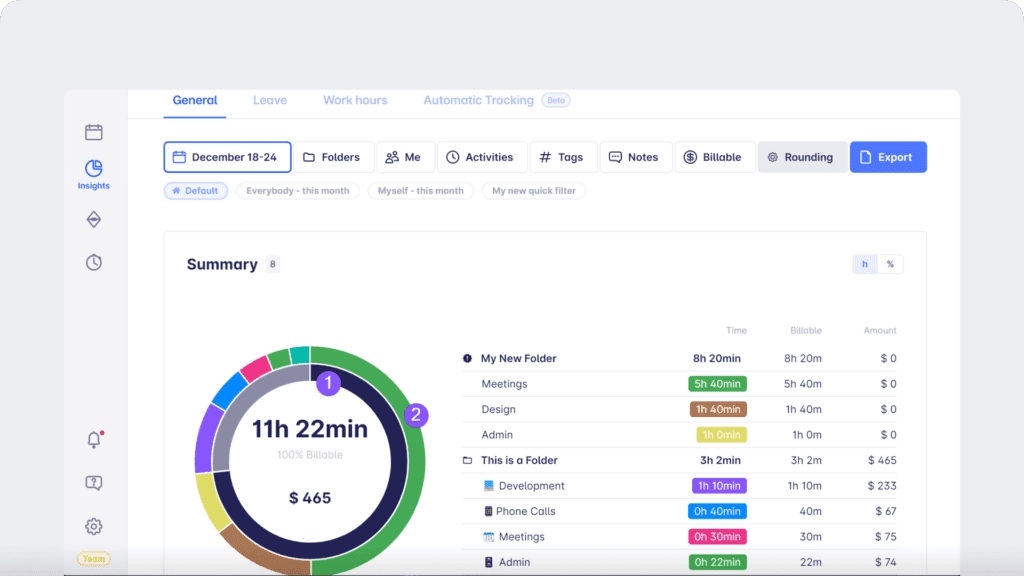1024x576 pixels.
Task: Open notifications bell icon
Action: tap(94, 440)
